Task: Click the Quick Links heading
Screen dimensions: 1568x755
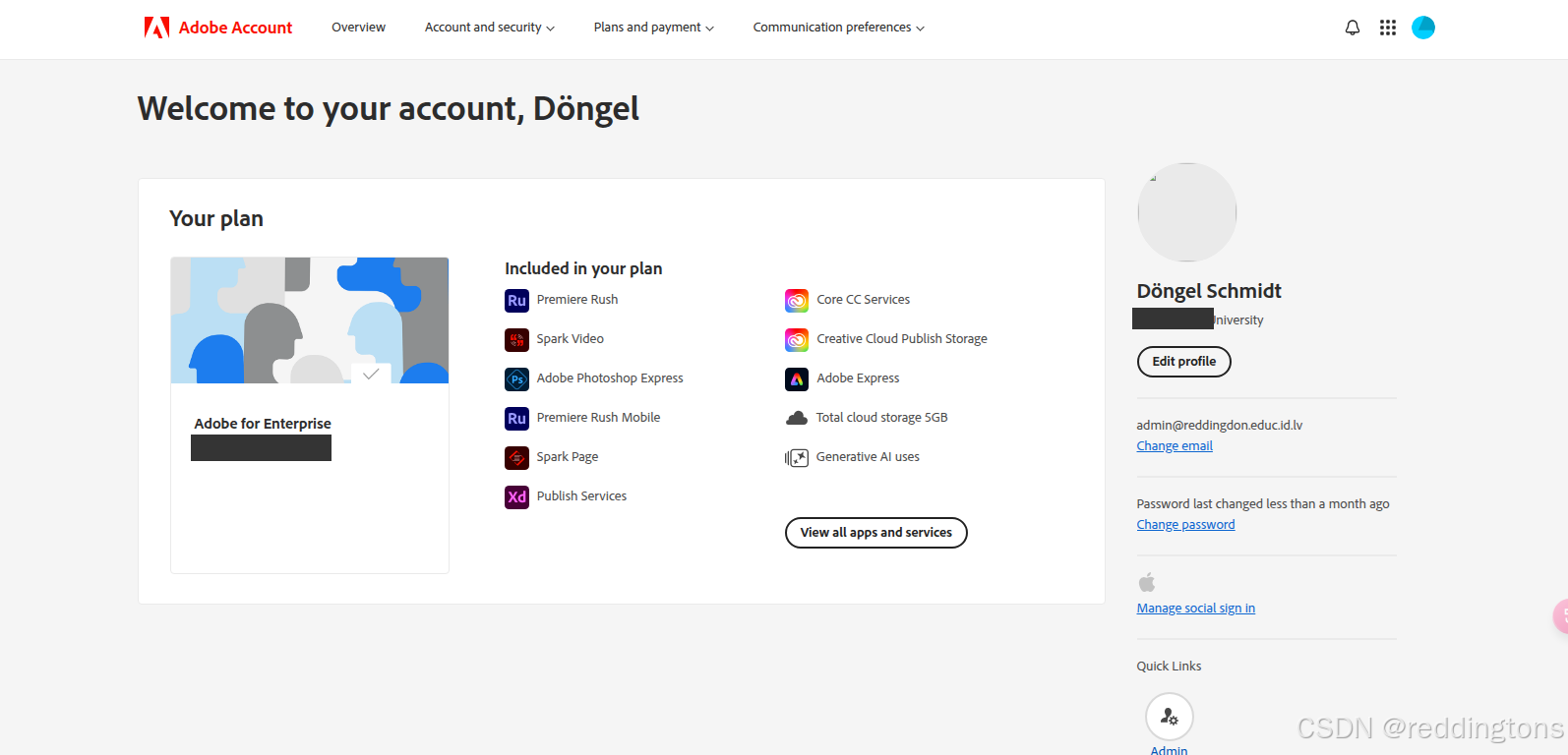Action: pyautogui.click(x=1169, y=667)
